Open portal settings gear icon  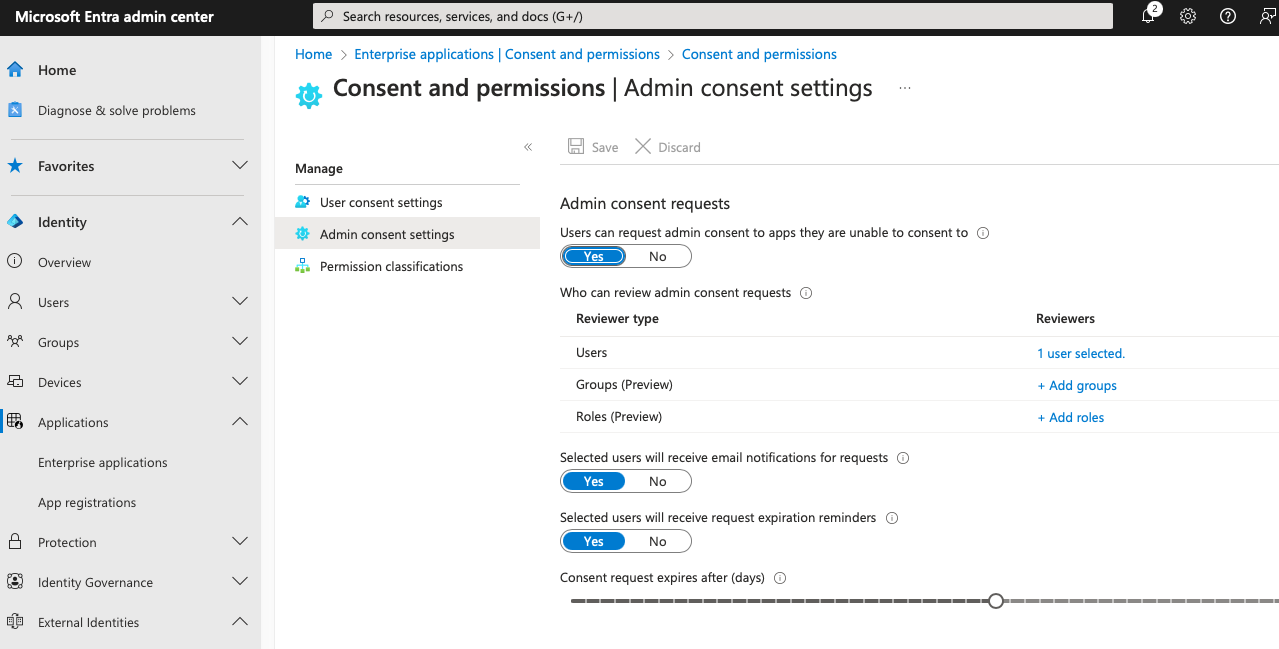pyautogui.click(x=1188, y=16)
